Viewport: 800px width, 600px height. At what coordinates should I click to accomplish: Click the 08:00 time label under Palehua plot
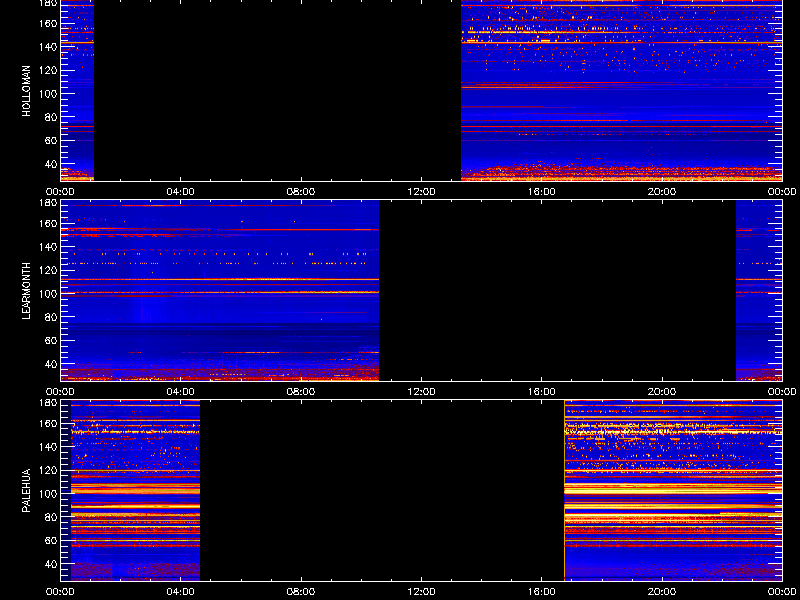tap(301, 592)
